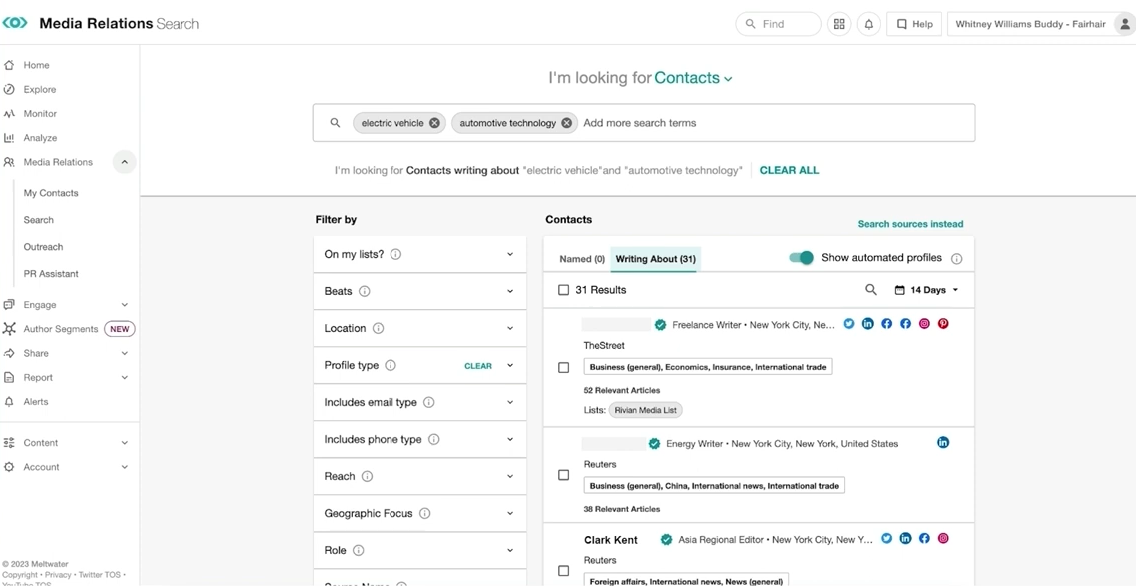Check the 31 Results select-all checkbox

(x=563, y=290)
